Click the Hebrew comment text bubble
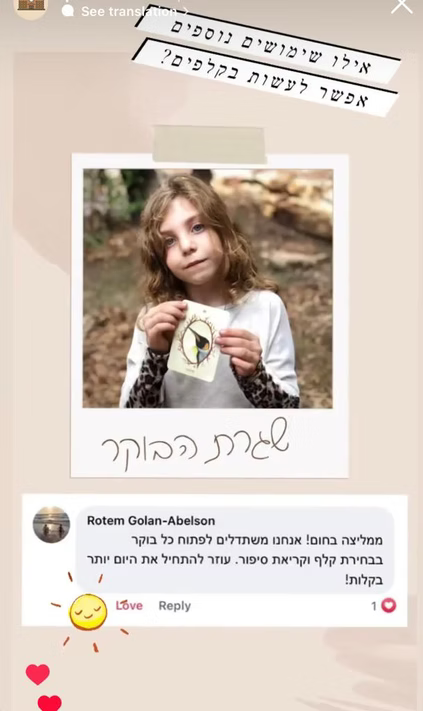Screen dimensions: 423x711 point(235,550)
